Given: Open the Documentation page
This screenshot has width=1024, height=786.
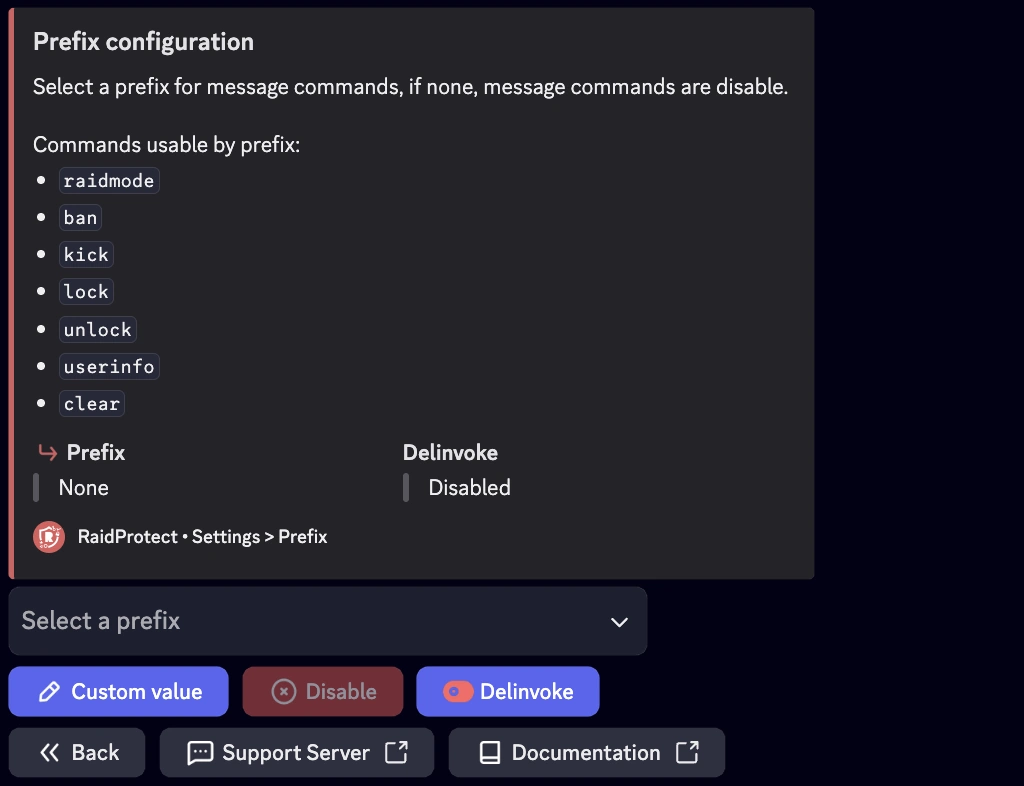Looking at the screenshot, I should [587, 752].
